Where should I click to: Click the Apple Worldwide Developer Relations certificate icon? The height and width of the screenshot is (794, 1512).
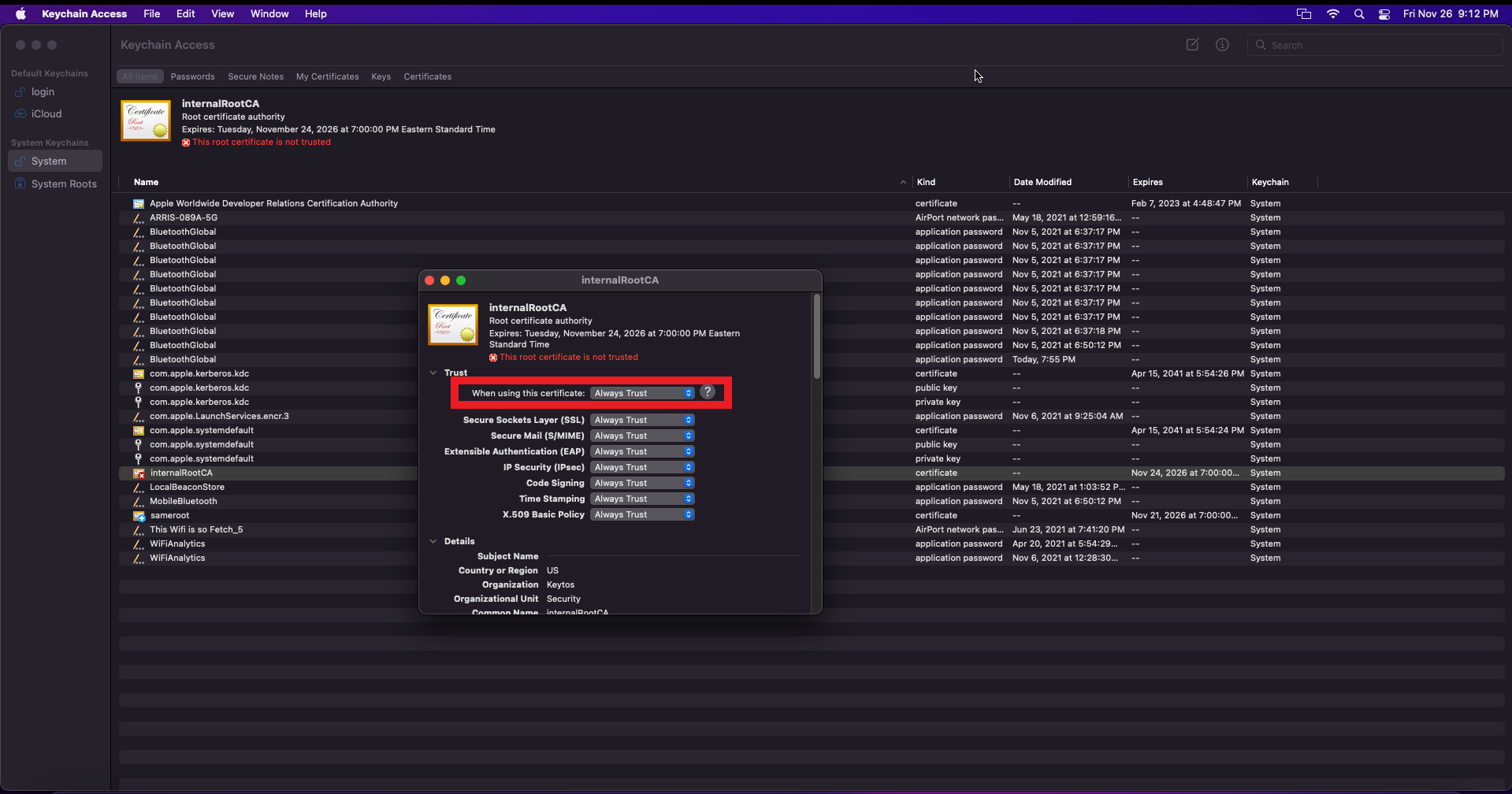(139, 203)
